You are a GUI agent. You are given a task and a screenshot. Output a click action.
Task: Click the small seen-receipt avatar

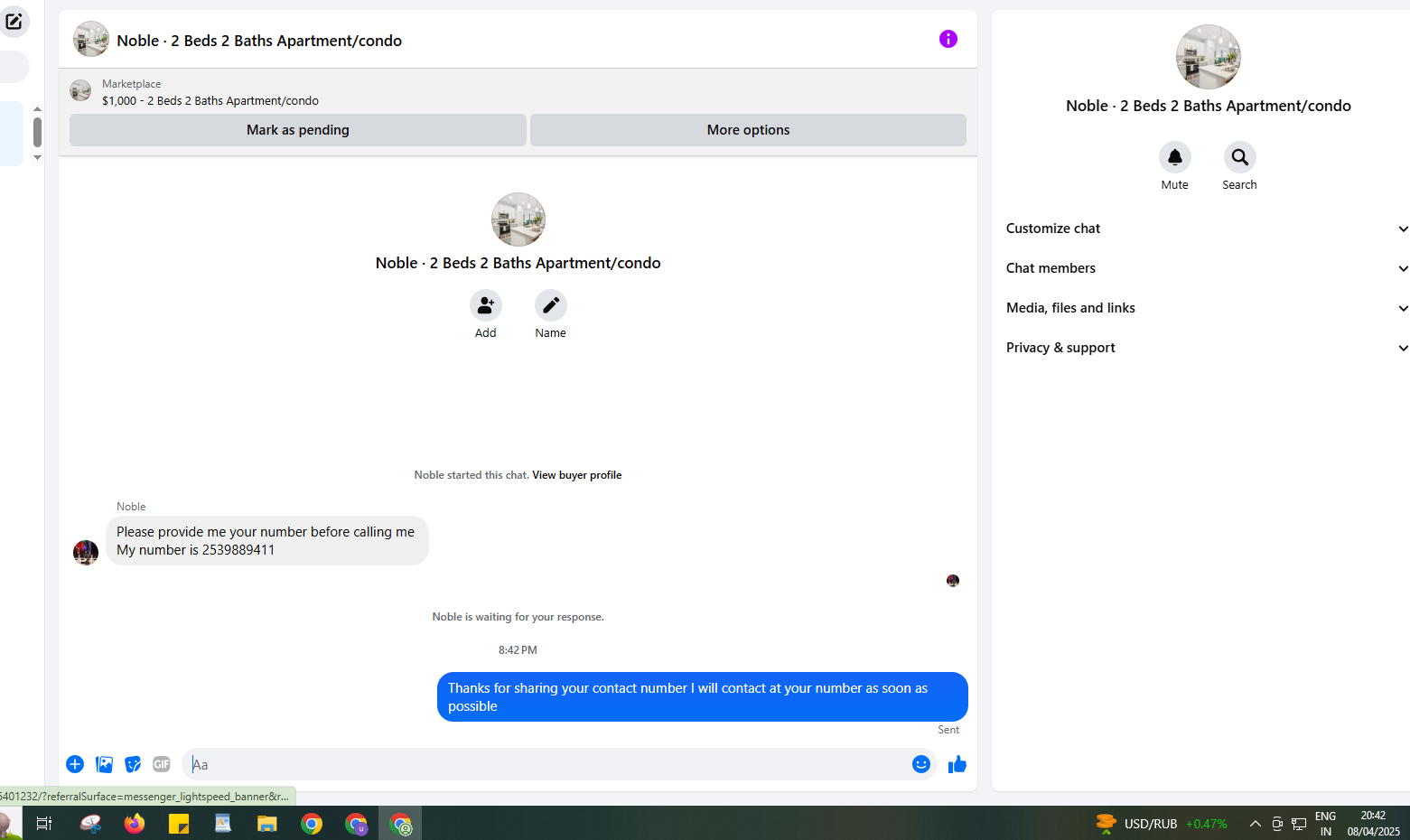pyautogui.click(x=953, y=581)
